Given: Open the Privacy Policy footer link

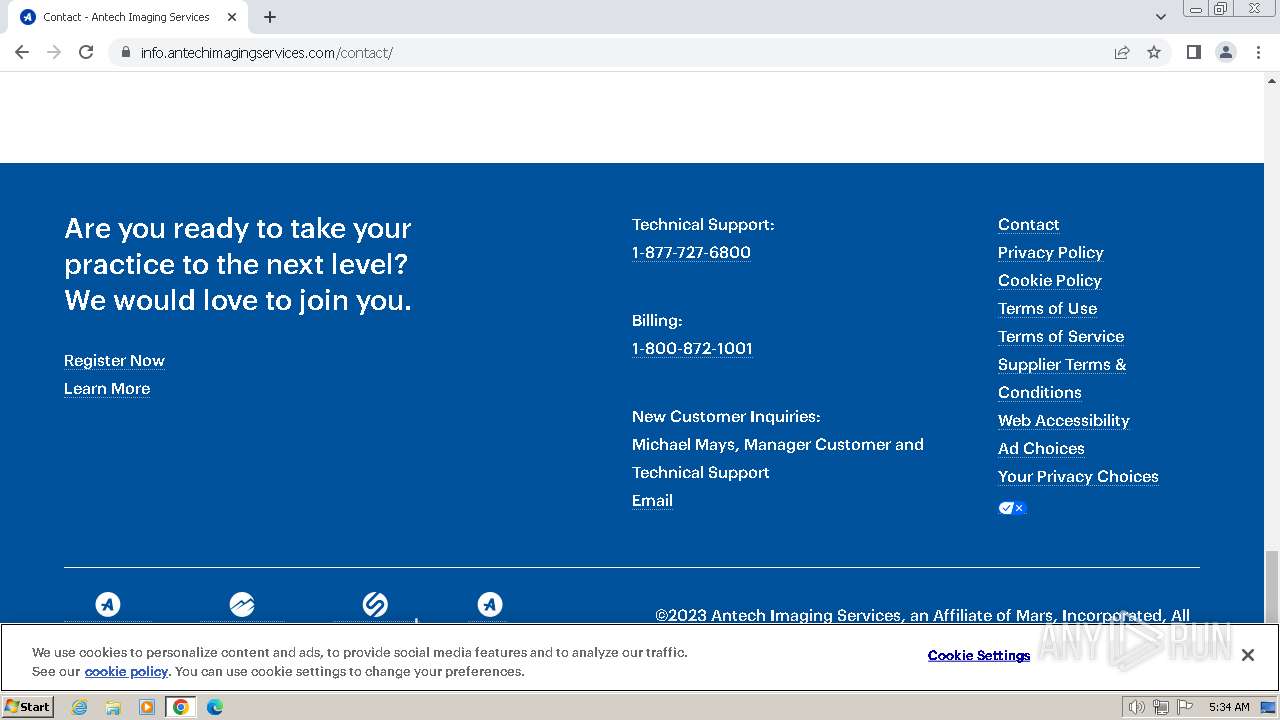Looking at the screenshot, I should pos(1051,253).
